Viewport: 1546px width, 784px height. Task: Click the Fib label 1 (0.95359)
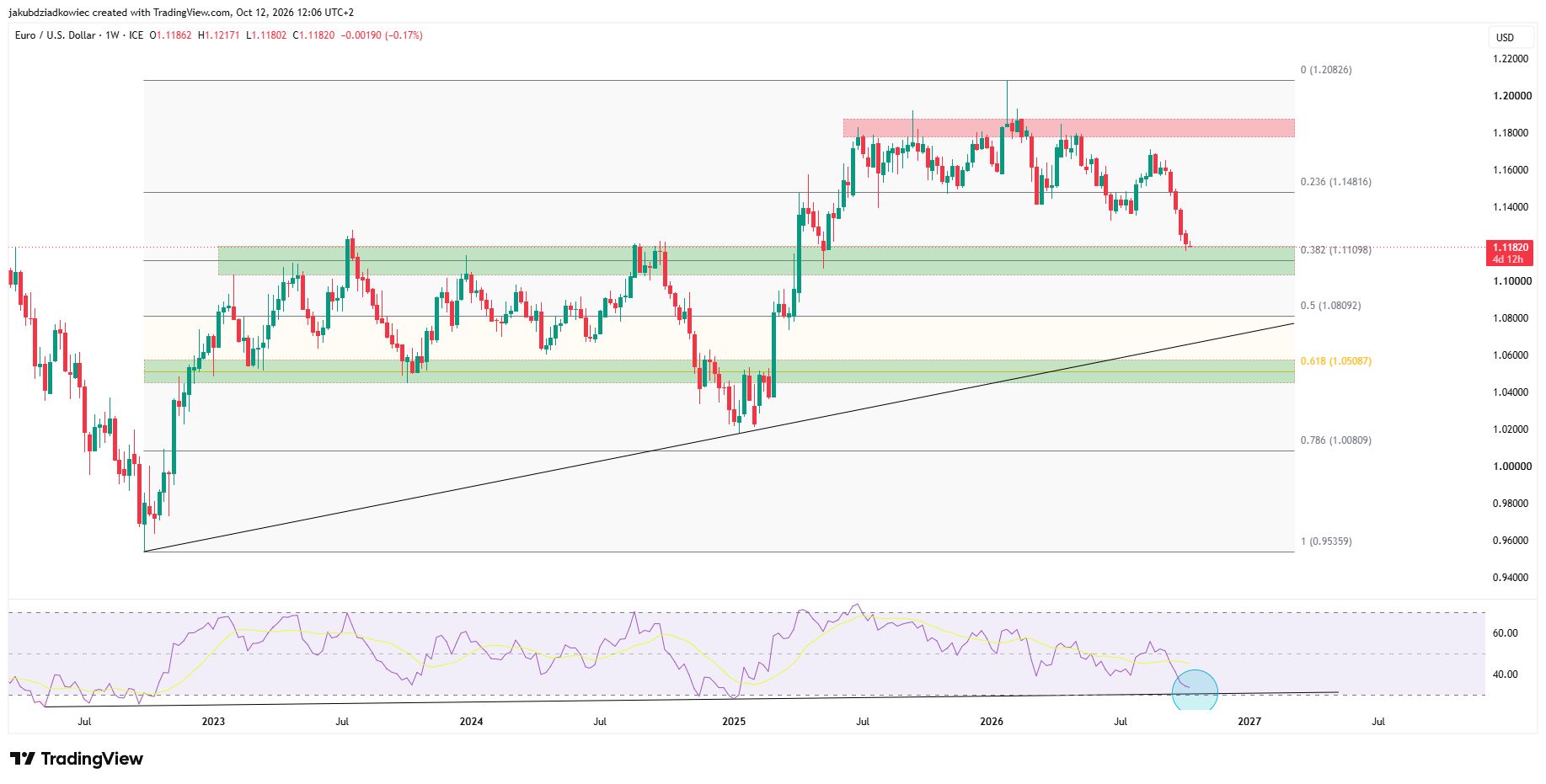[1326, 541]
